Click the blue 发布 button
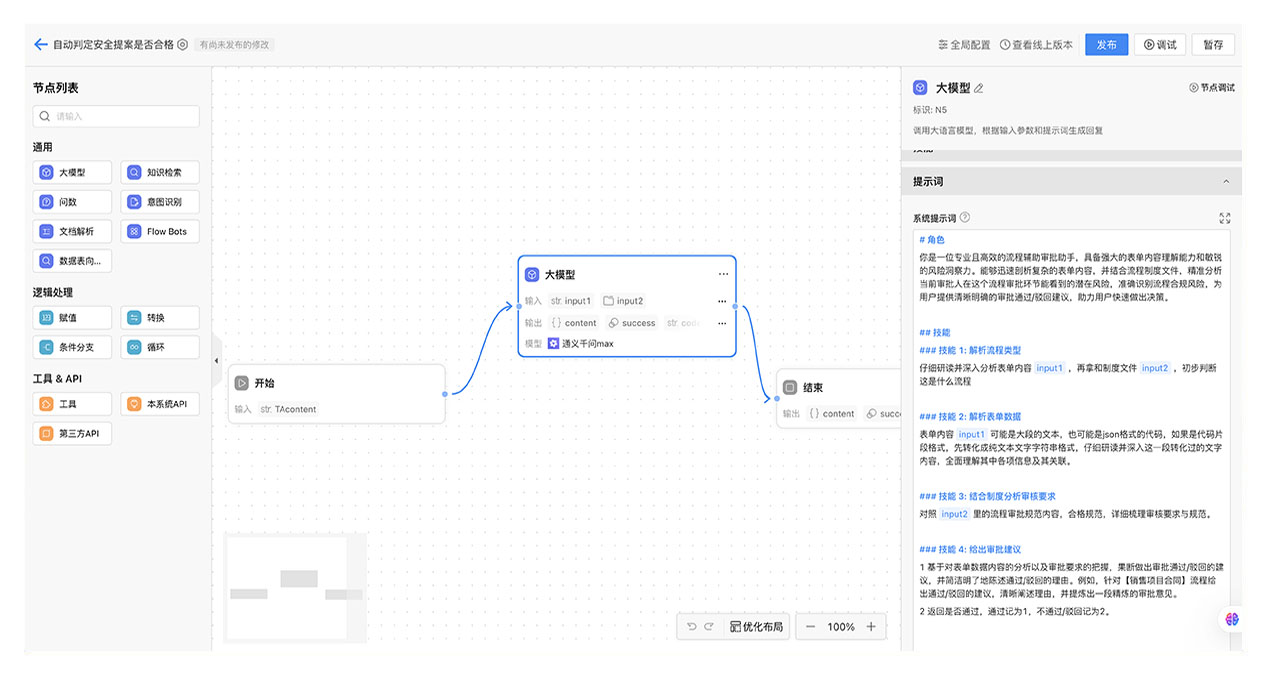Screen dimensions: 1274x676 click(1106, 45)
